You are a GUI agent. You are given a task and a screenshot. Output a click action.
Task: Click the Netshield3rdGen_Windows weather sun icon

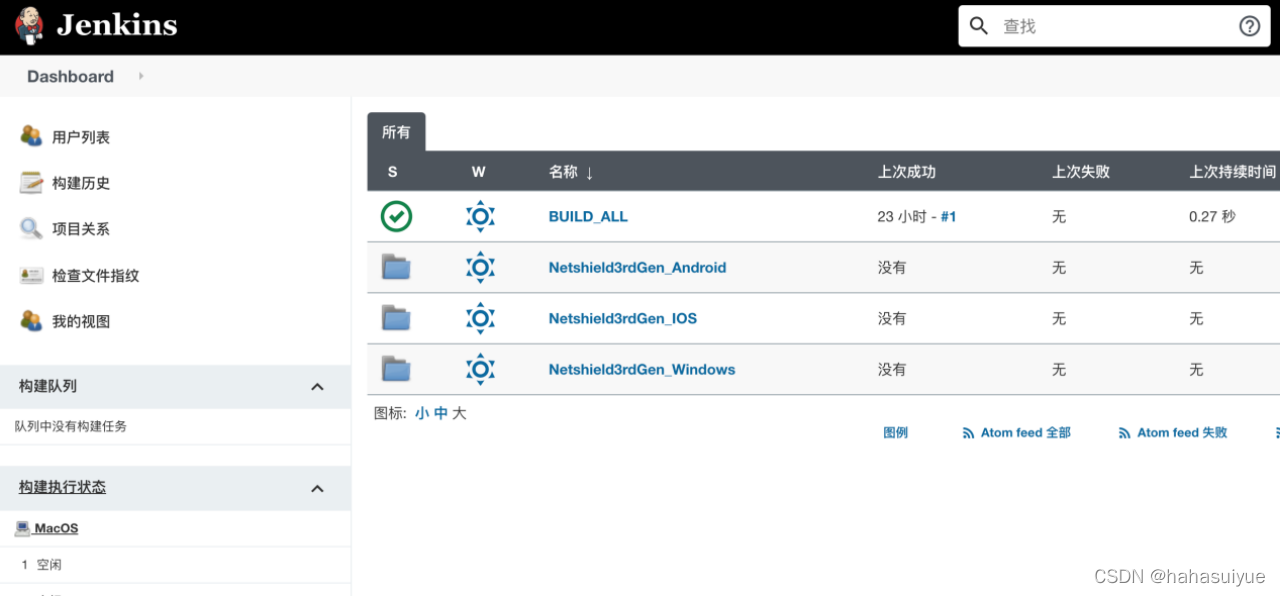tap(481, 369)
